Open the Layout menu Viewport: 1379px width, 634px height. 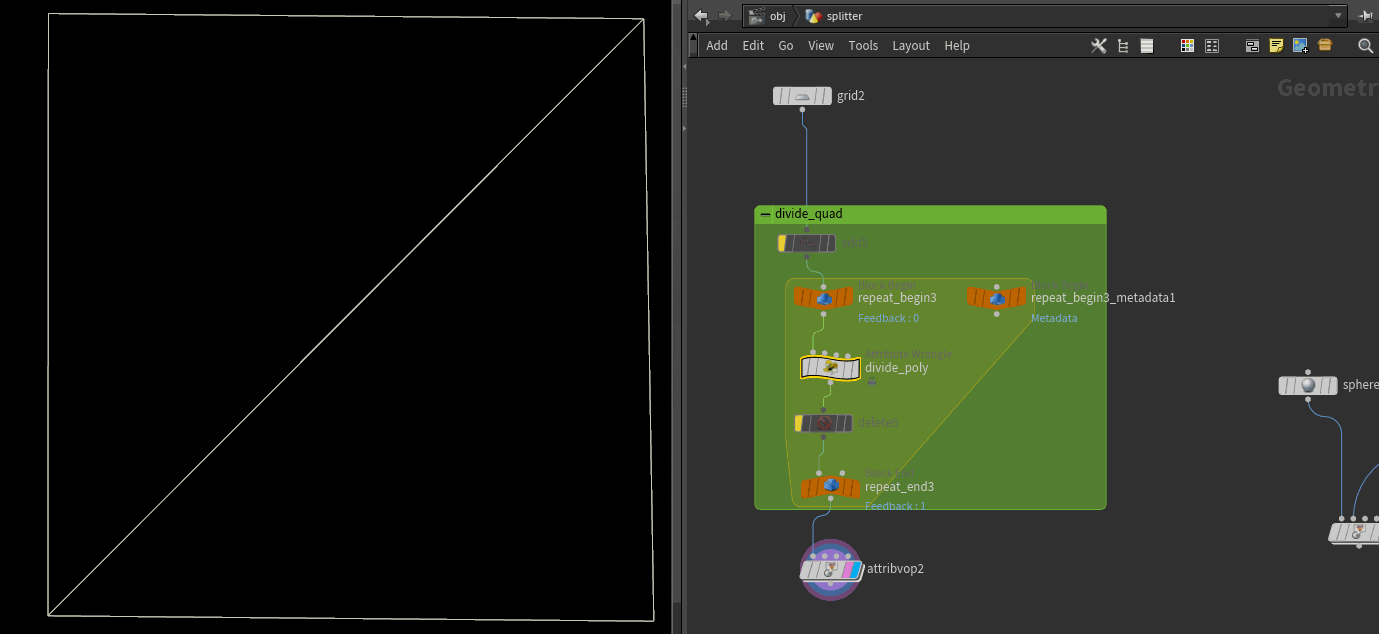click(x=910, y=46)
